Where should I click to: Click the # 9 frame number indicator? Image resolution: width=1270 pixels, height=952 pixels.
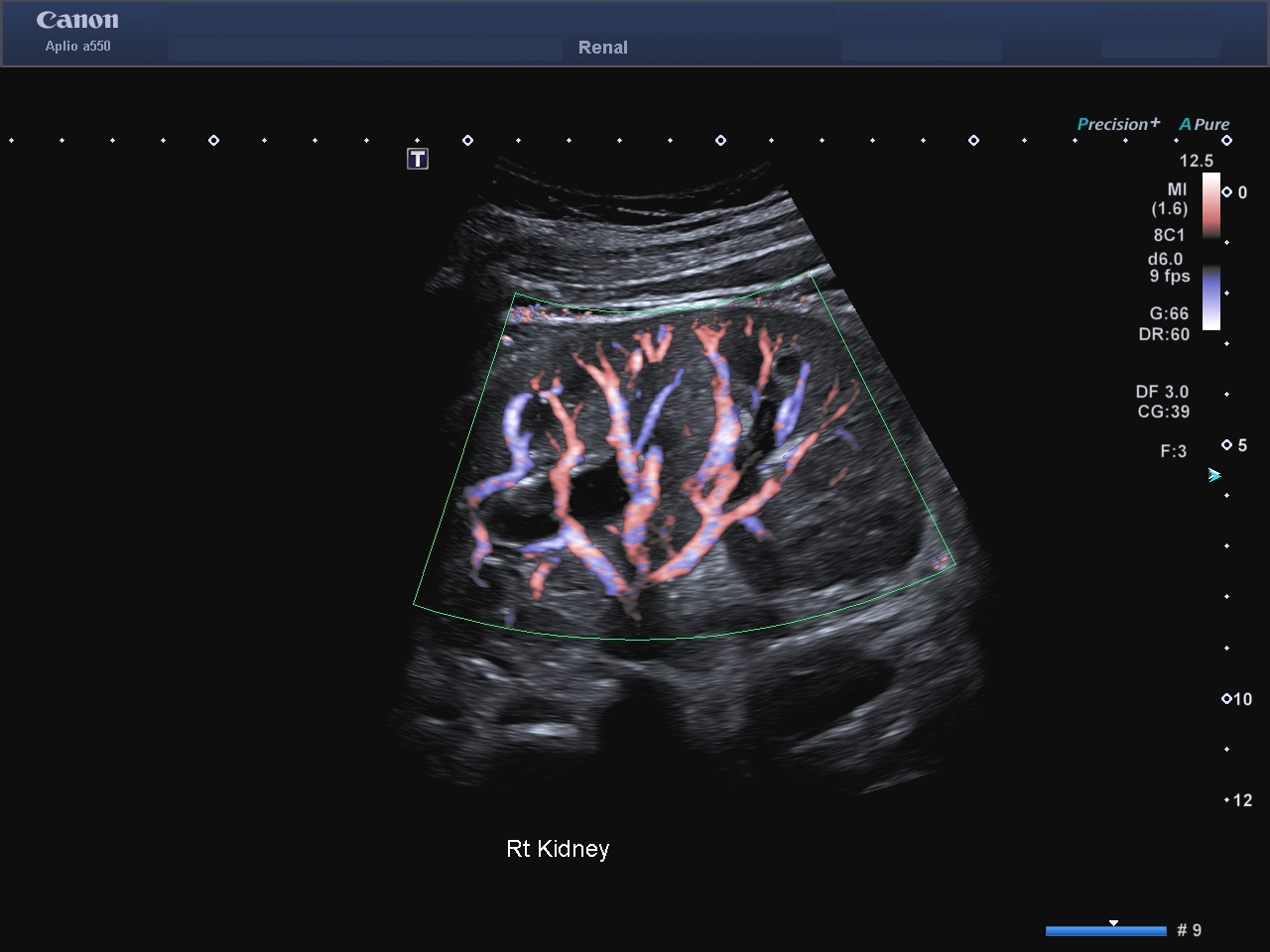coord(1190,930)
